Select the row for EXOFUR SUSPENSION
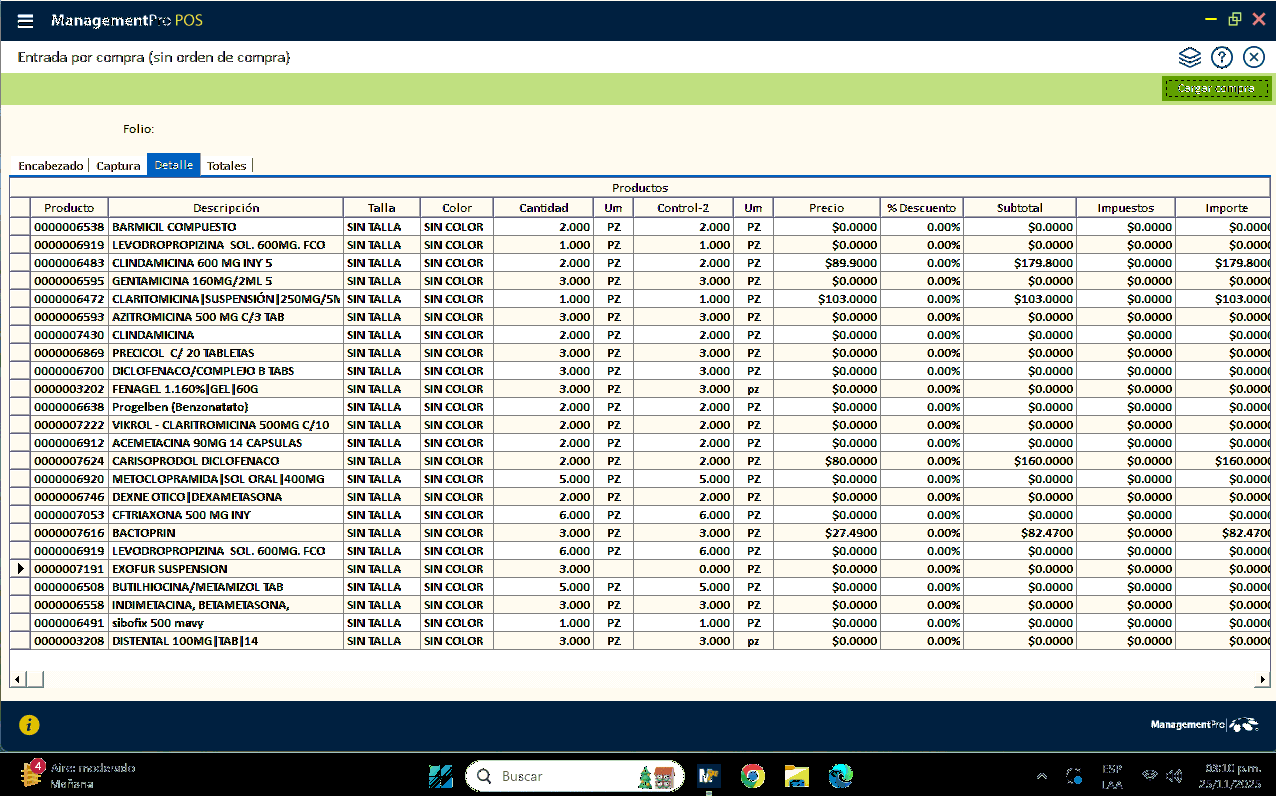The image size is (1276, 796). pyautogui.click(x=169, y=569)
